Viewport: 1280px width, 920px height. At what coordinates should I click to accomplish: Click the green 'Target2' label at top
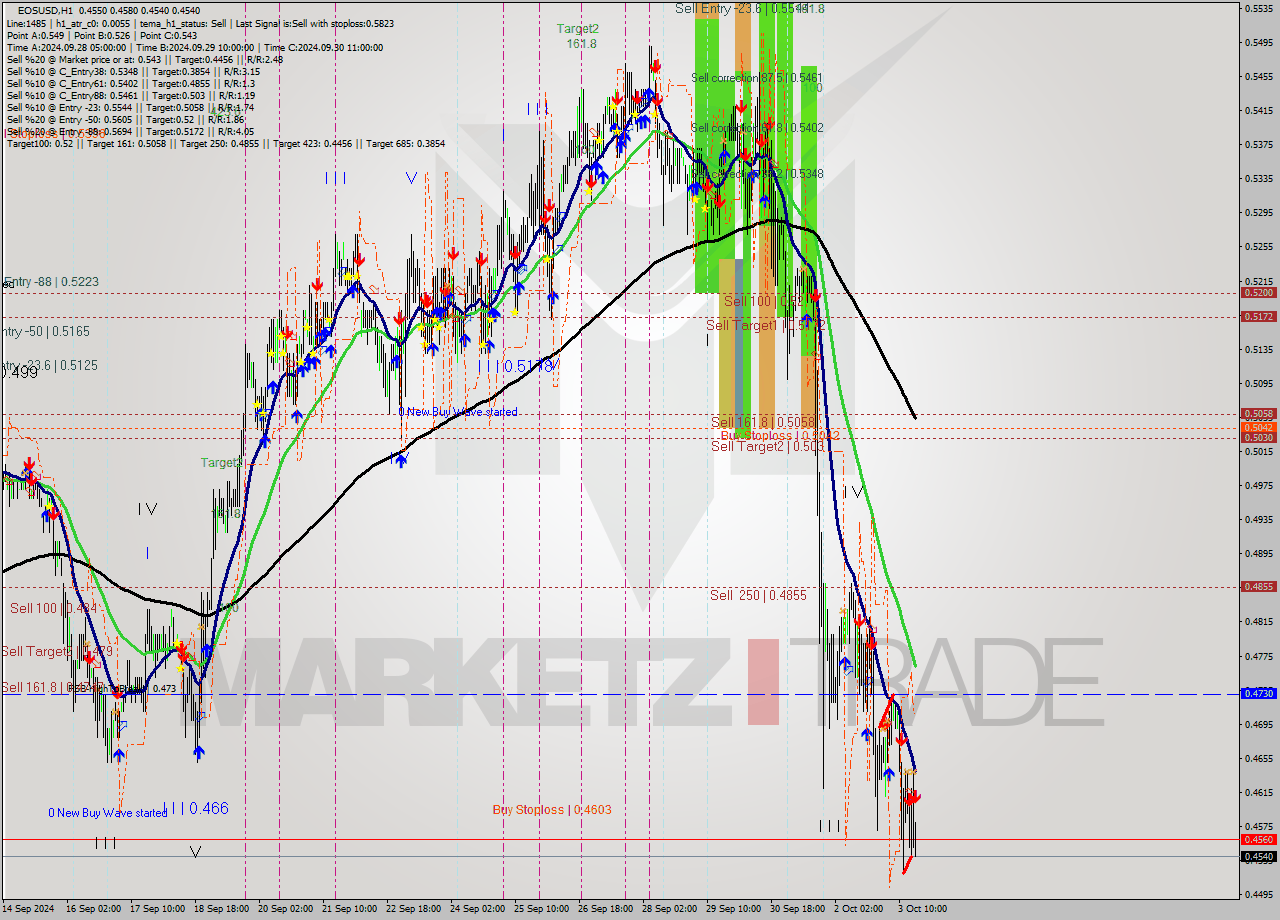579,29
